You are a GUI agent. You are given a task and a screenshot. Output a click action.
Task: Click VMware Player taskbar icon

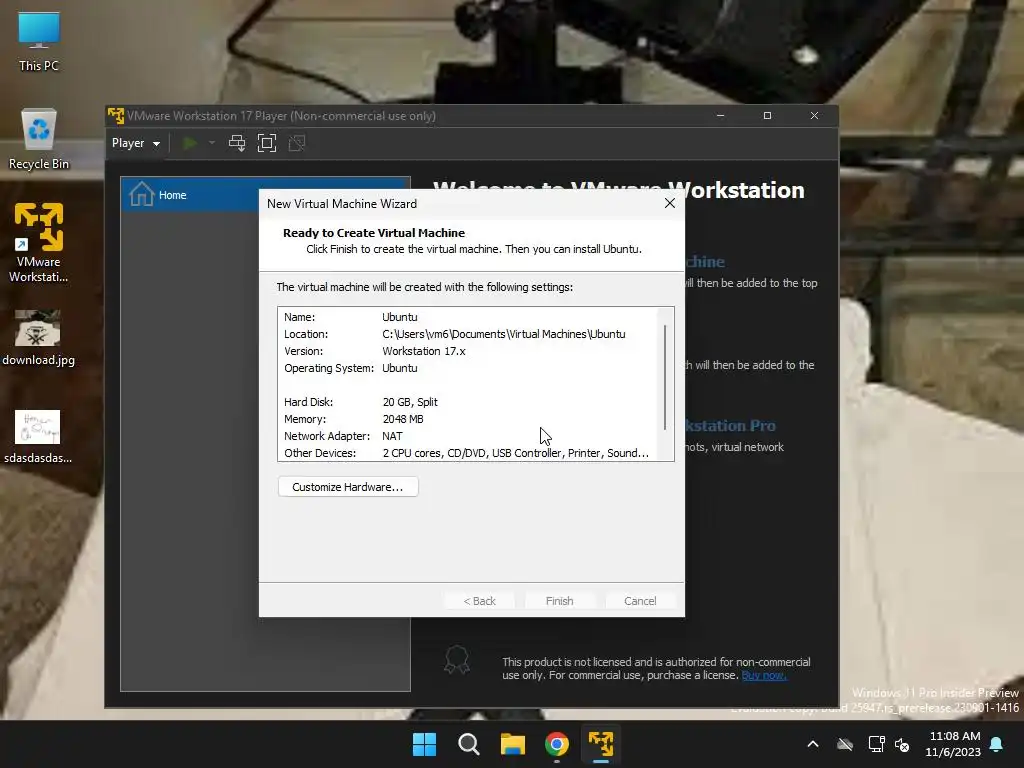[601, 744]
